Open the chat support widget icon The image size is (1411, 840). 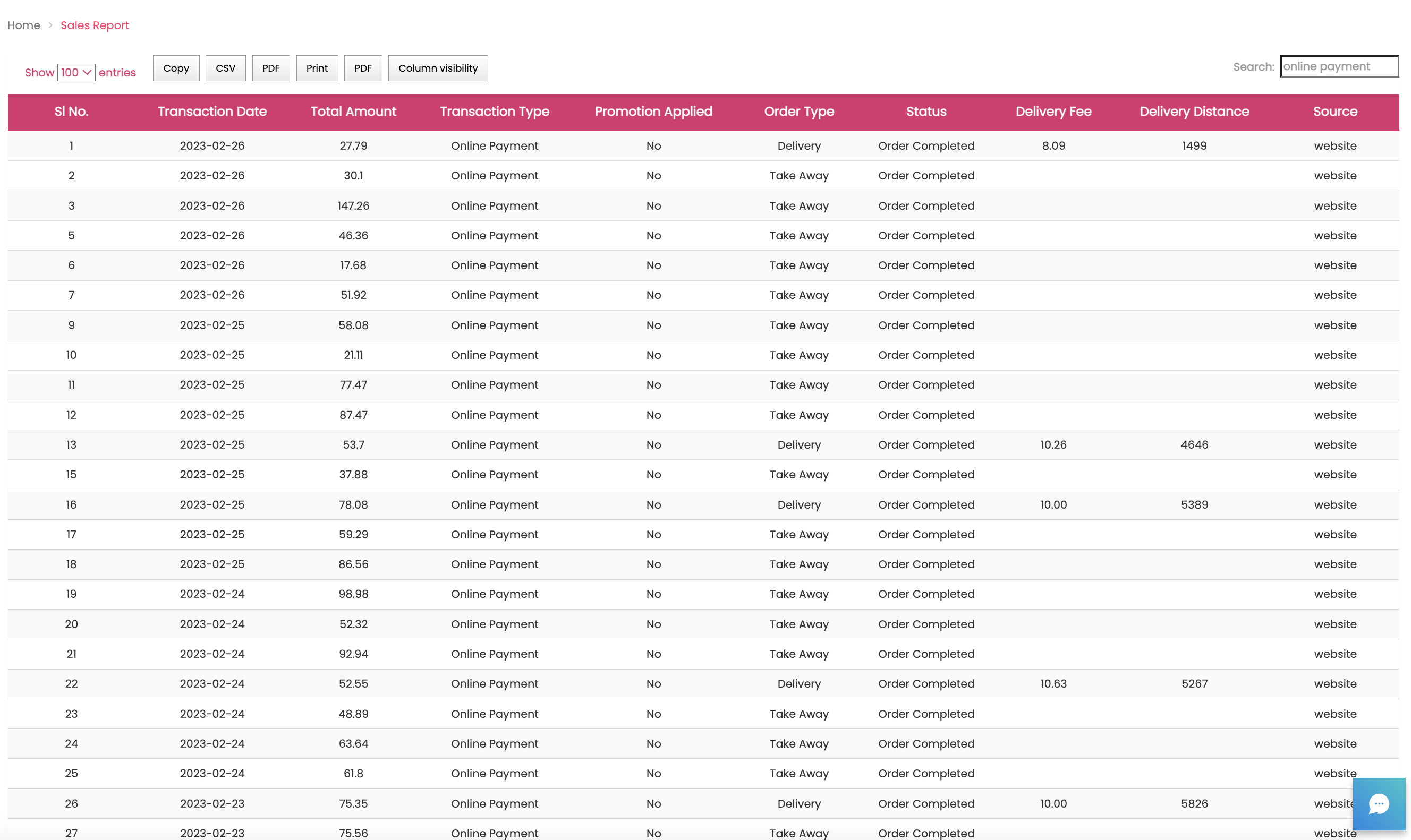(x=1378, y=804)
